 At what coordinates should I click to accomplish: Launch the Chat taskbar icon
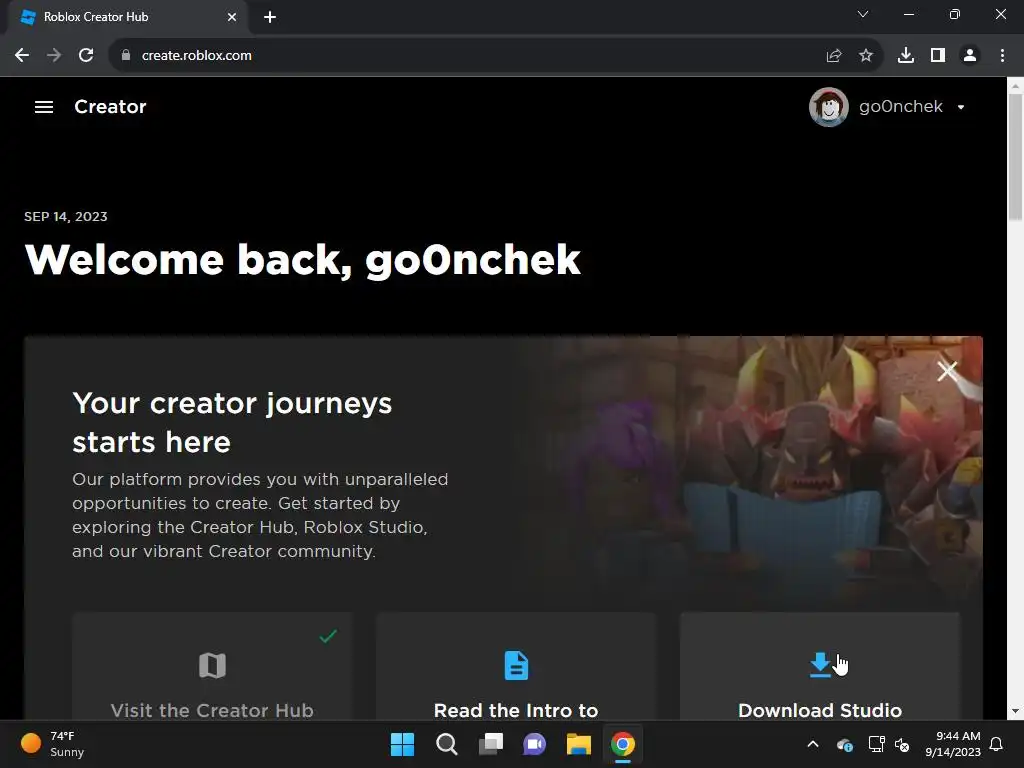point(534,744)
